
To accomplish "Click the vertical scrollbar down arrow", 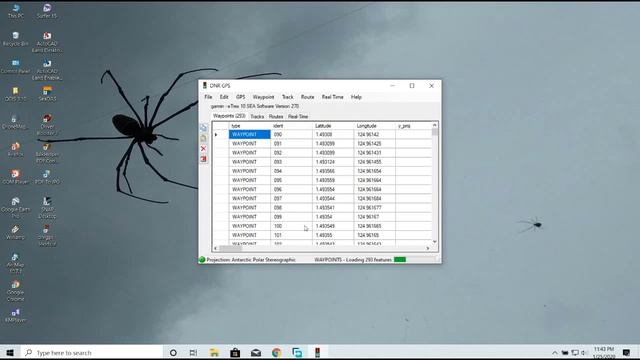I will [435, 242].
